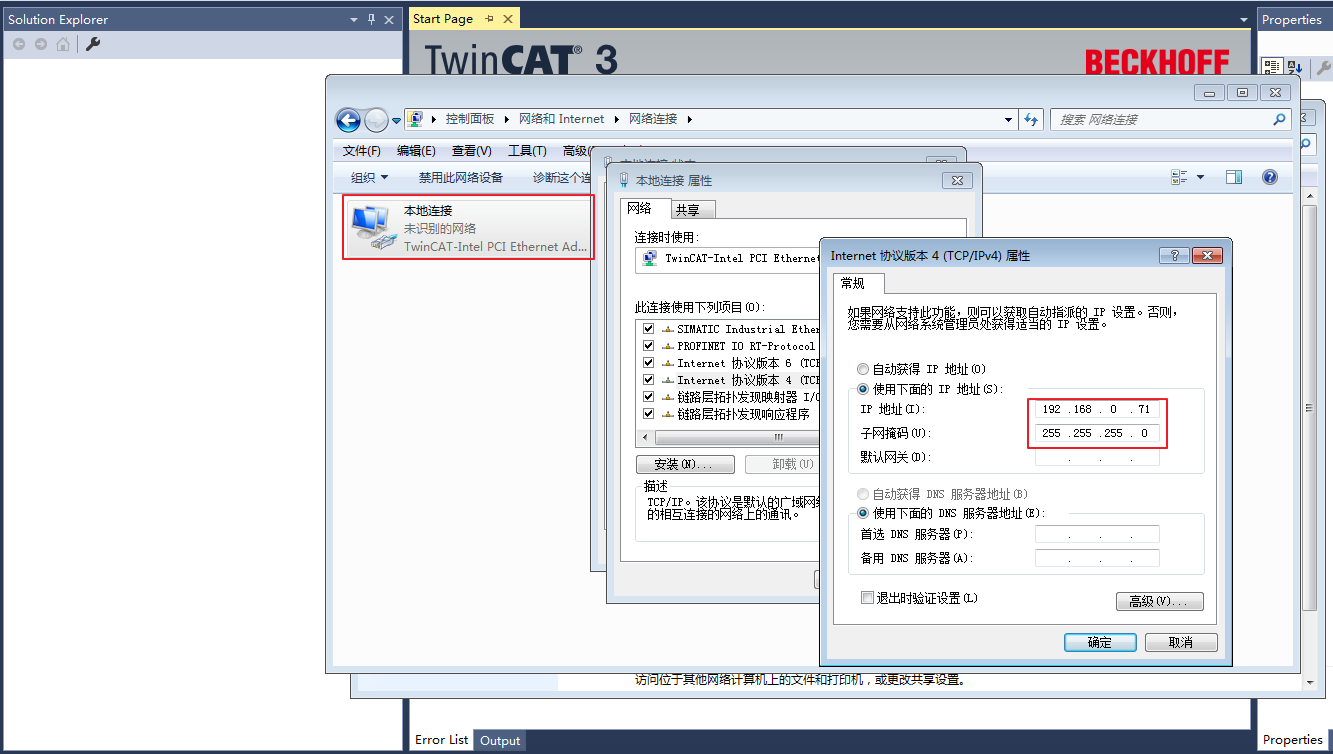Toggle Internet 协议版本 4 checkbox
Viewport: 1333px width, 754px height.
pos(649,379)
